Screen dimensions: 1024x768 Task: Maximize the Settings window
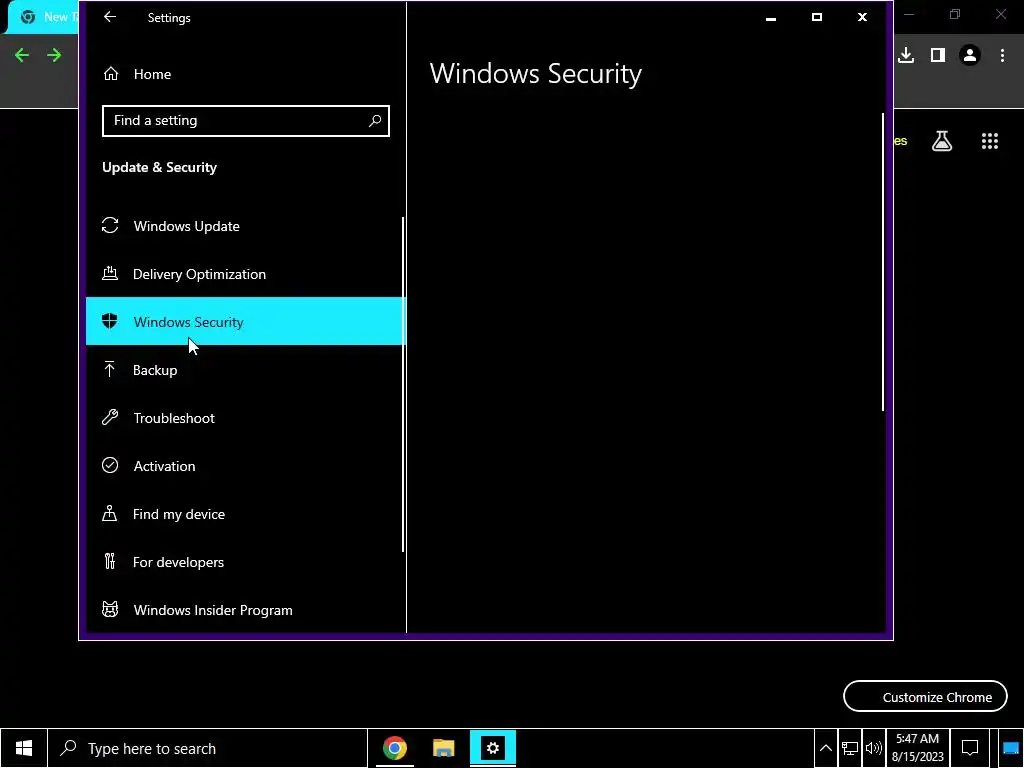[817, 18]
